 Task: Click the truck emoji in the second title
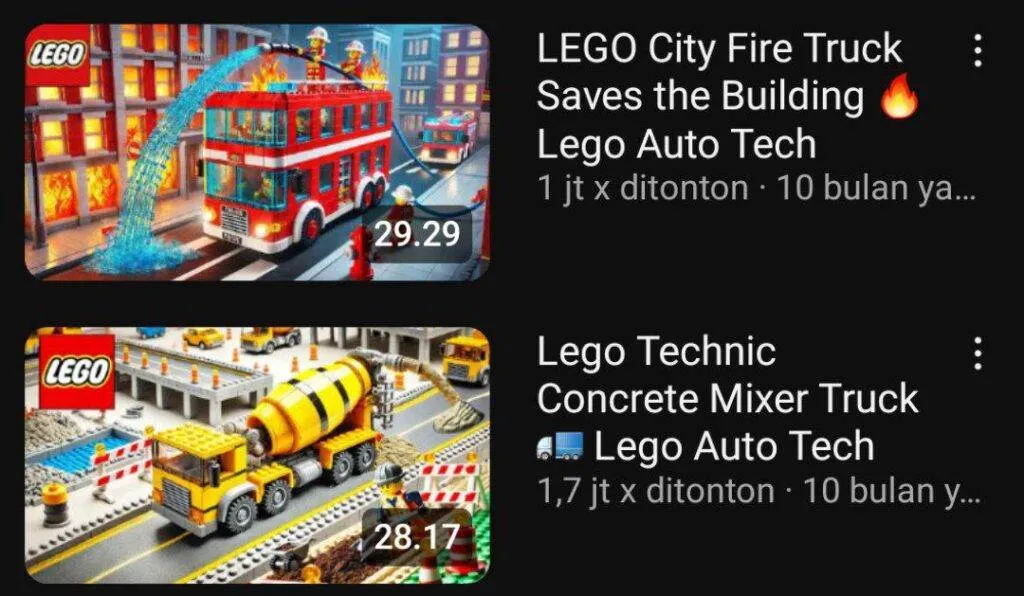[x=560, y=447]
